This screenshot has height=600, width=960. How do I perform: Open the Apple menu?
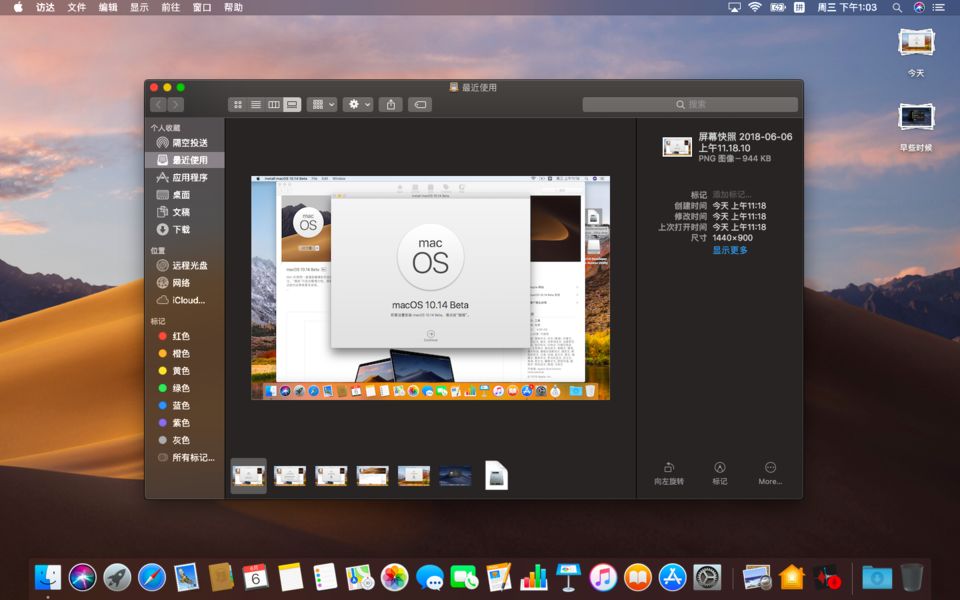pos(18,7)
